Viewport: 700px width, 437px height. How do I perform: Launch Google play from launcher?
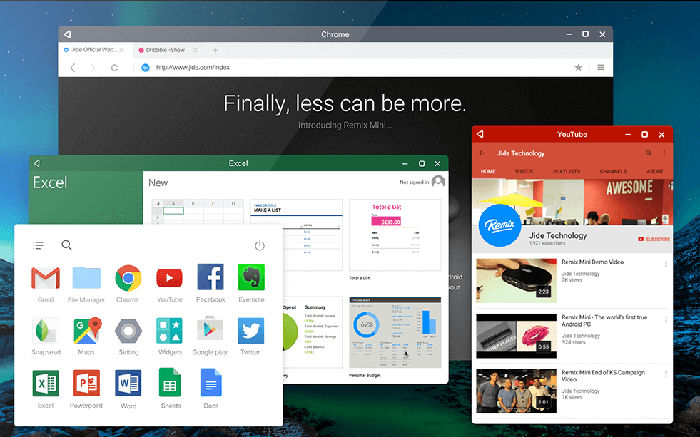[210, 330]
